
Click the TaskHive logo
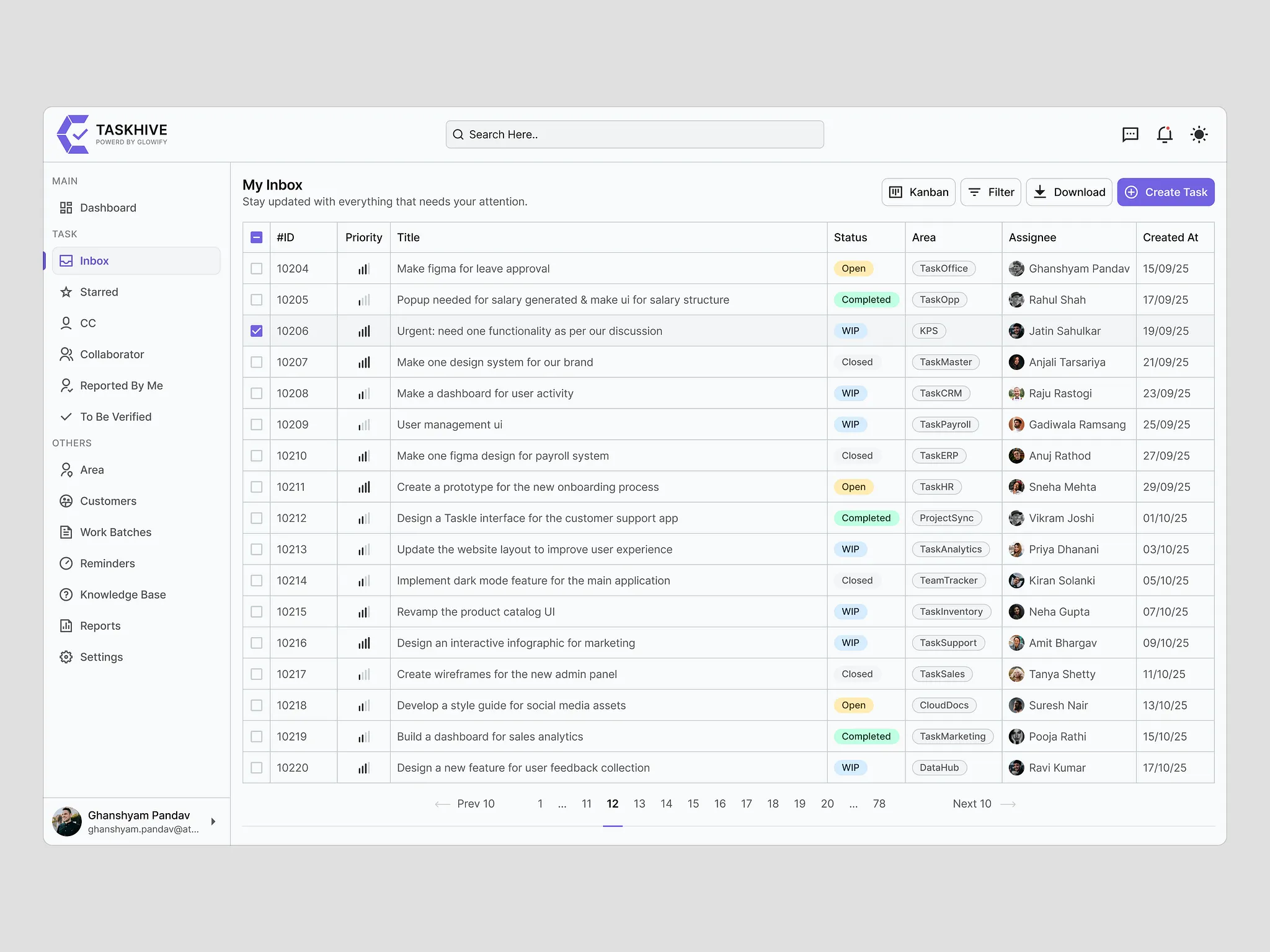pos(112,134)
